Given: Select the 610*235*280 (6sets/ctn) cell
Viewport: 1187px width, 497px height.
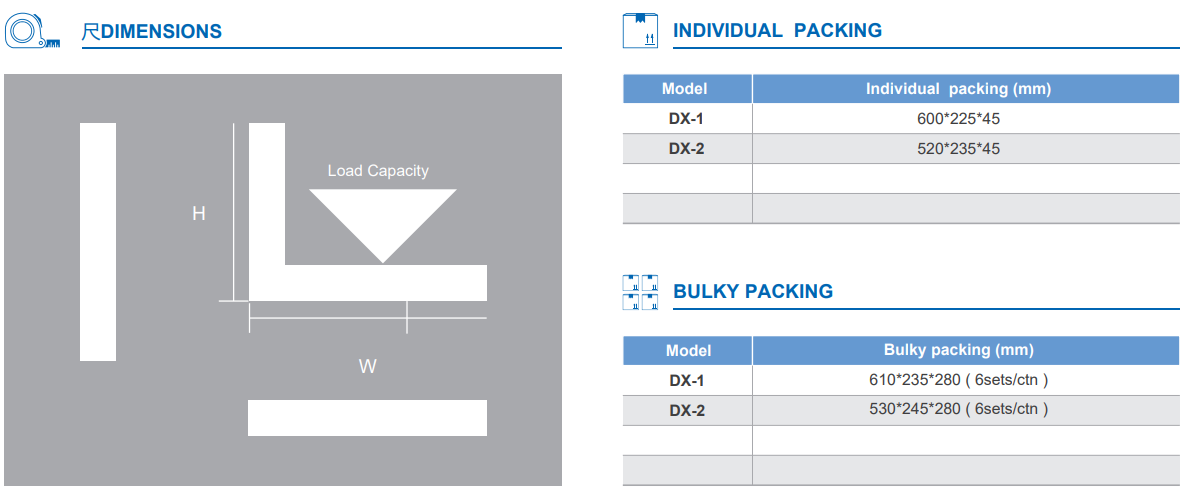Looking at the screenshot, I should pyautogui.click(x=958, y=380).
